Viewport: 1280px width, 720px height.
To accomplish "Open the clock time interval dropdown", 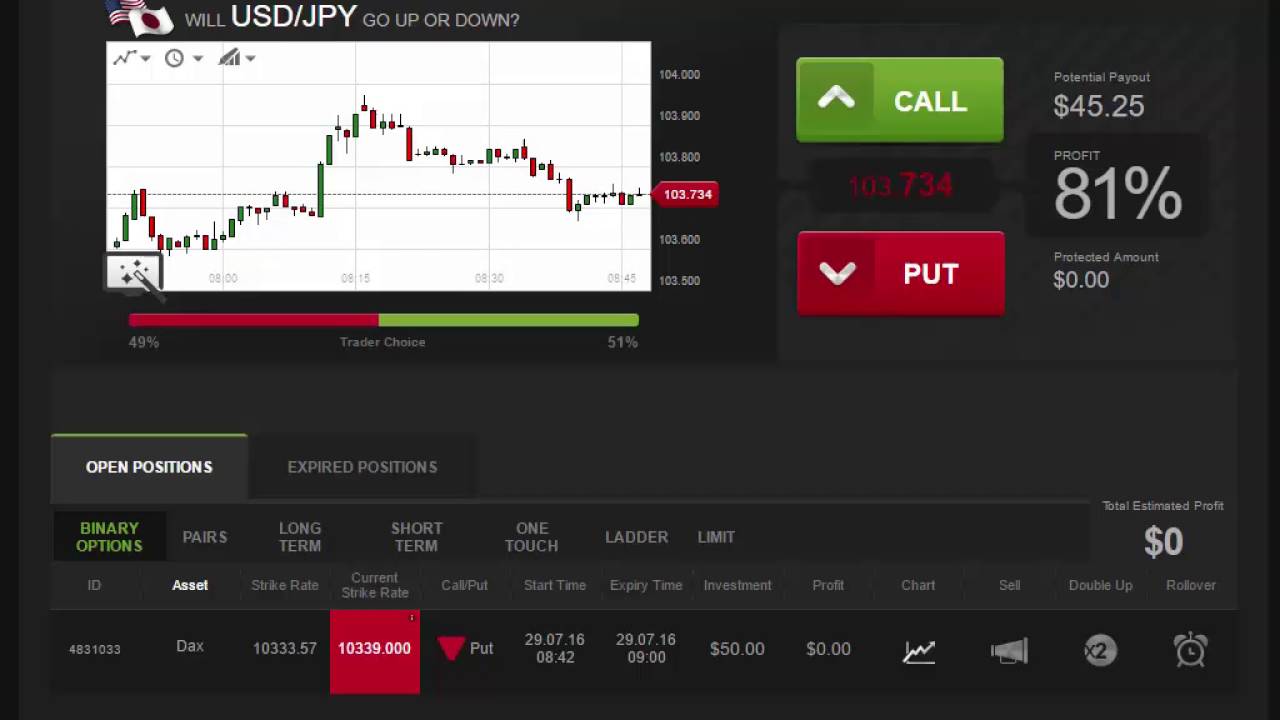I will (183, 58).
